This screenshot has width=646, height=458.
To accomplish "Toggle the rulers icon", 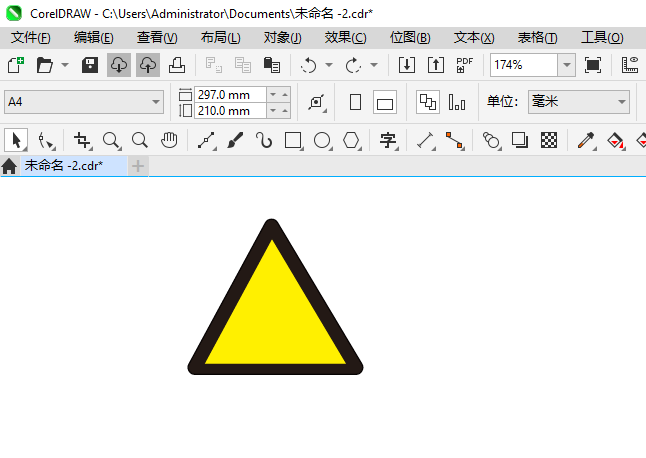I will click(x=630, y=65).
